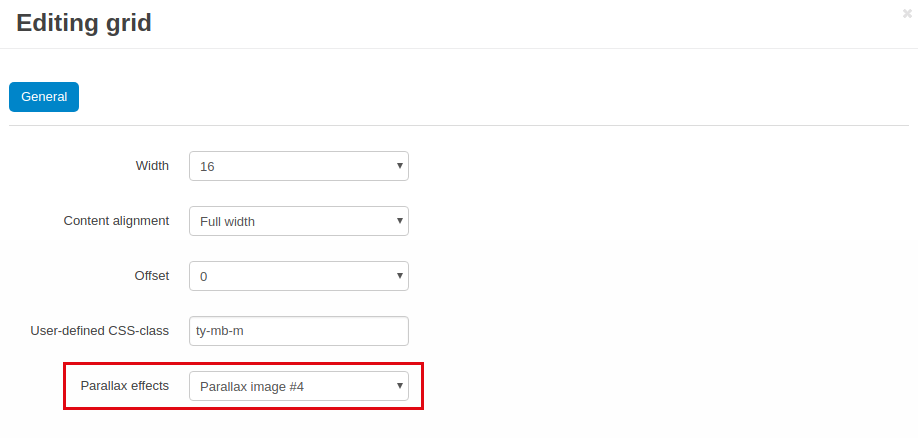This screenshot has height=438, width=918.
Task: Select the ty-mb-m text in CSS-class field
Action: [x=220, y=331]
